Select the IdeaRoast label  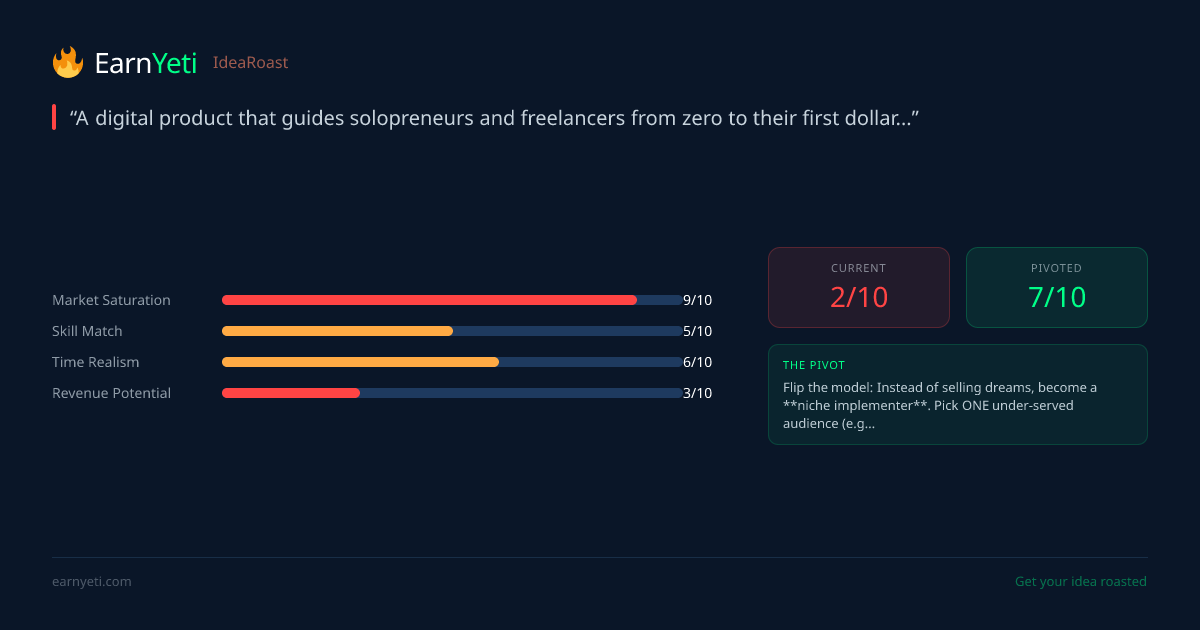point(250,63)
